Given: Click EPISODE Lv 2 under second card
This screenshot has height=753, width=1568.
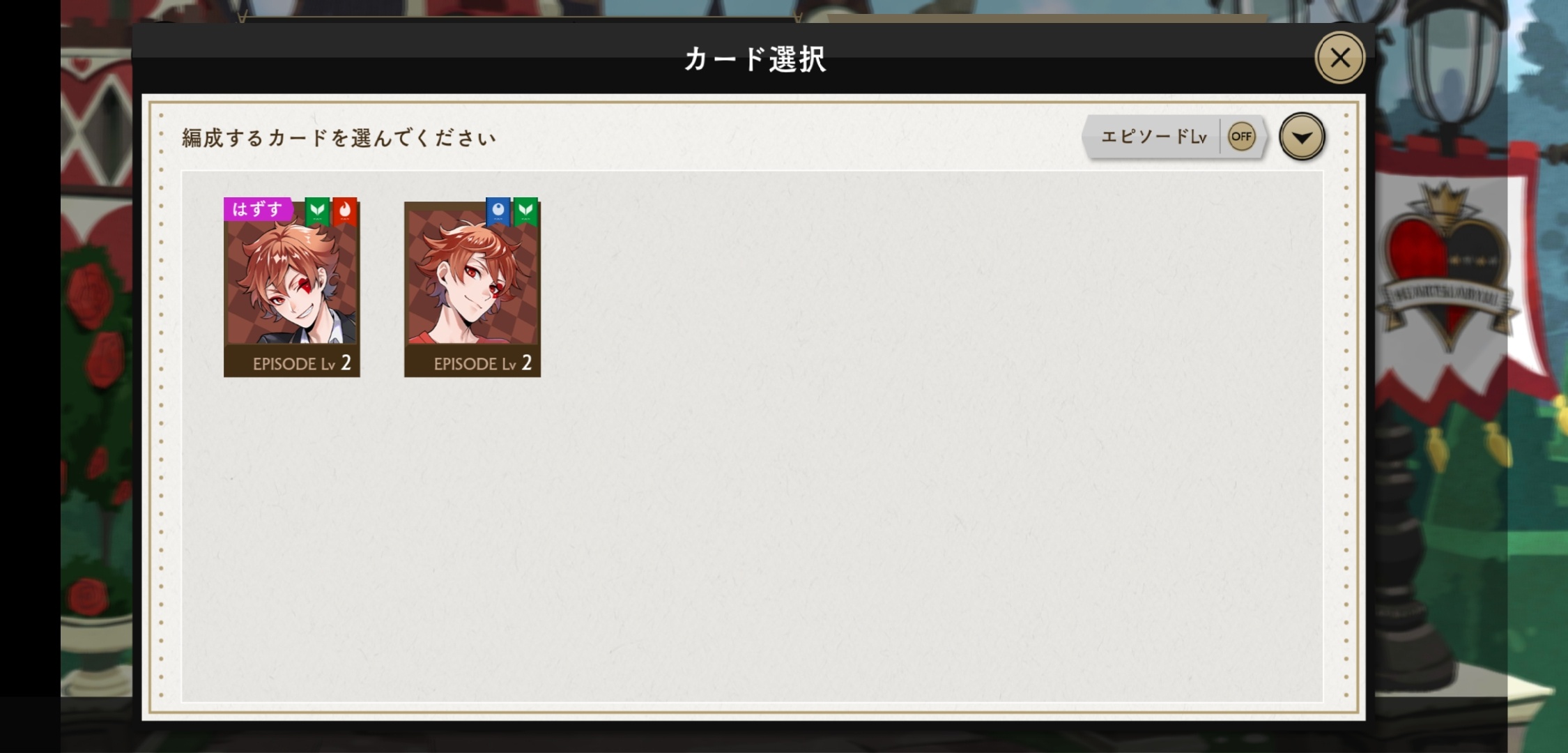Looking at the screenshot, I should click(x=482, y=363).
